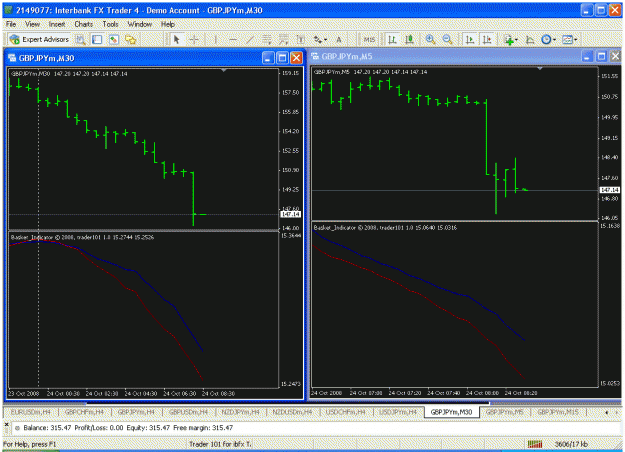This screenshot has width=625, height=452.
Task: Click the Basket_Indicator label in M5 window
Action: coord(385,228)
